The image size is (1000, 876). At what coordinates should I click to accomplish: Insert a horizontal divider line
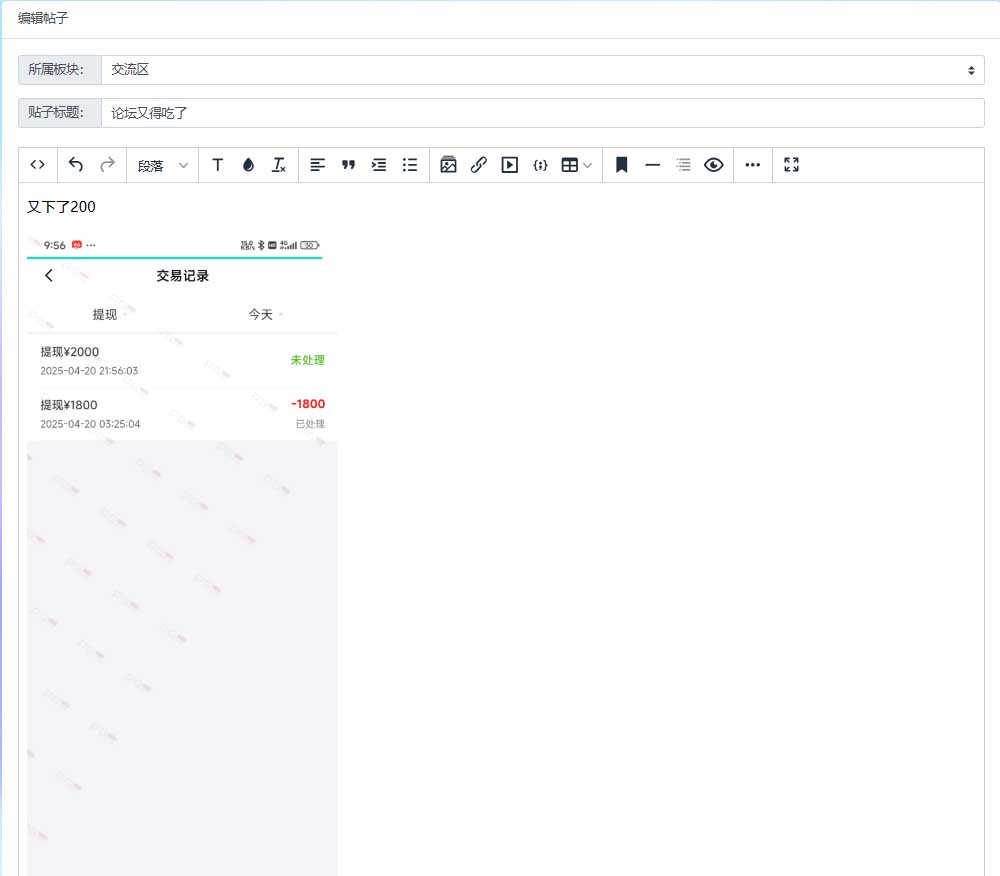point(652,165)
